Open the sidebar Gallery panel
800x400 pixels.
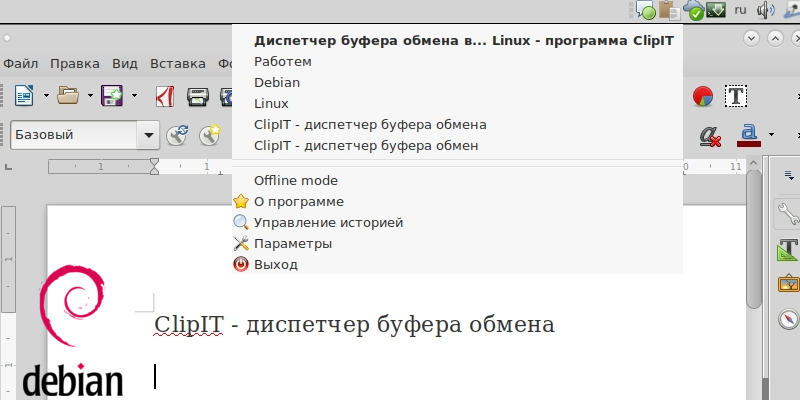tap(788, 283)
